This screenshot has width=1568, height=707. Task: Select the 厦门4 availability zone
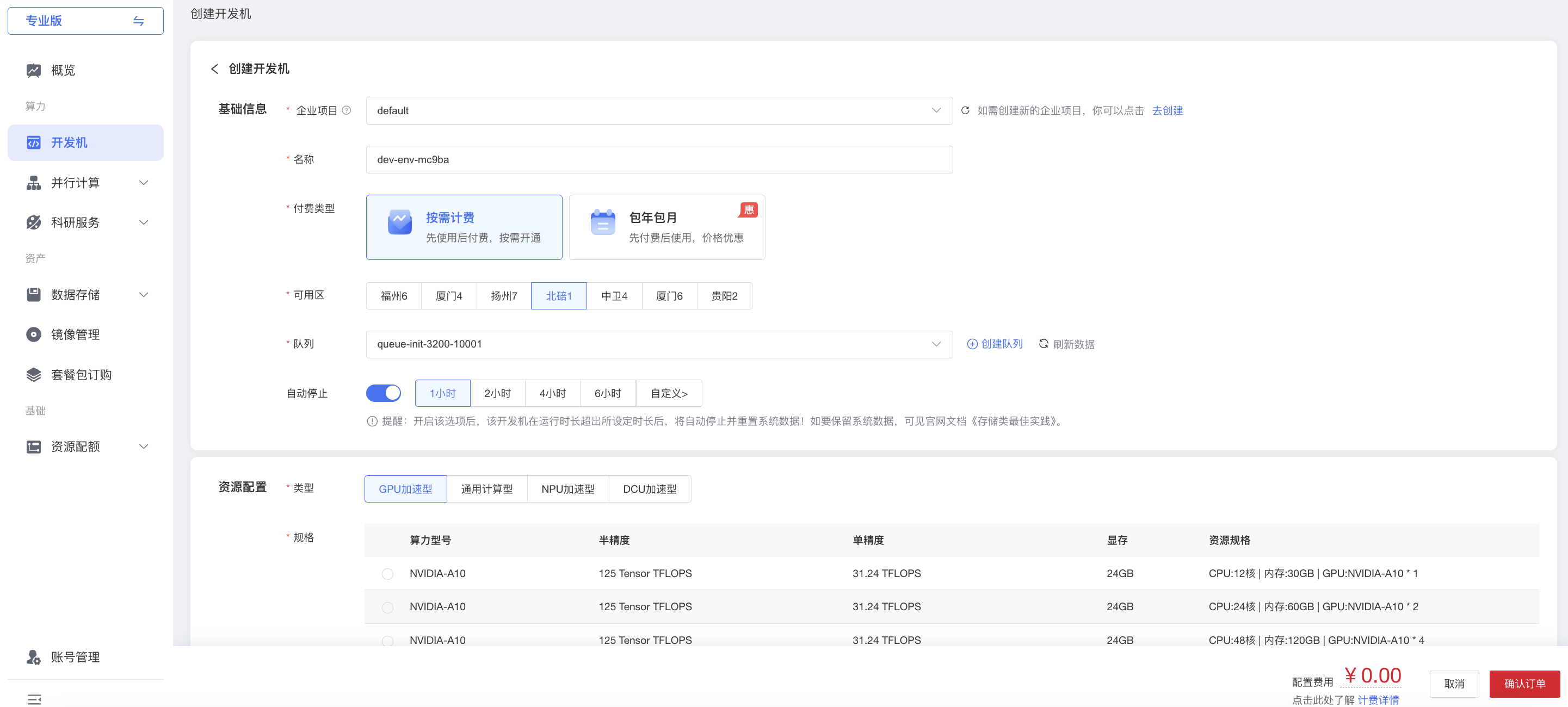point(449,296)
